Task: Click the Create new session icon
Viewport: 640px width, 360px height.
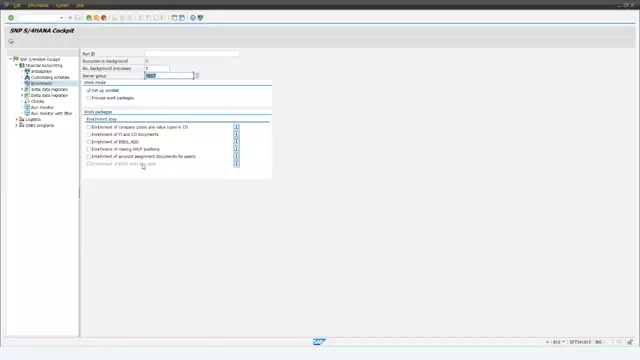Action: (x=174, y=18)
